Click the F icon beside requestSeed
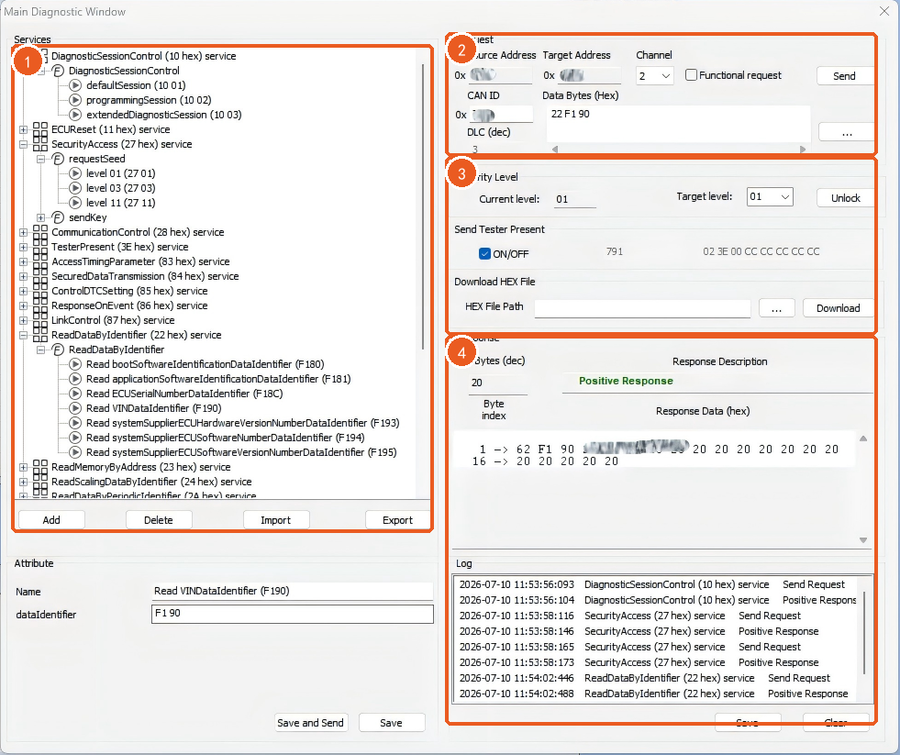 (58, 158)
